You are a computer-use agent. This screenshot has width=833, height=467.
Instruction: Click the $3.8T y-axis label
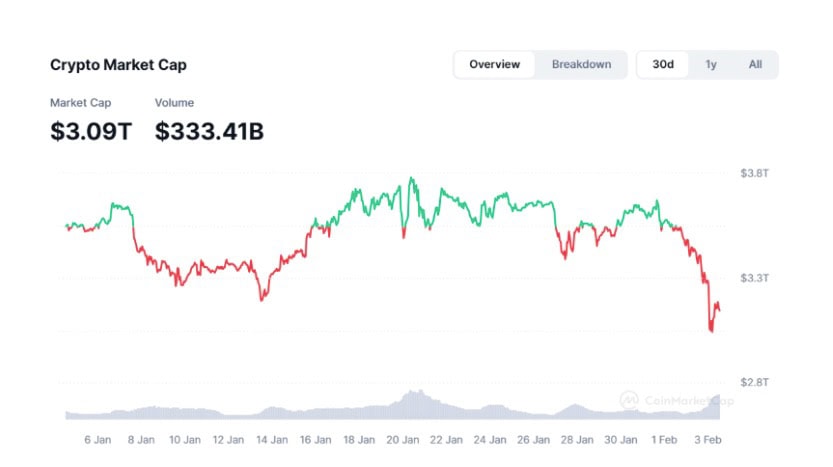tap(754, 173)
